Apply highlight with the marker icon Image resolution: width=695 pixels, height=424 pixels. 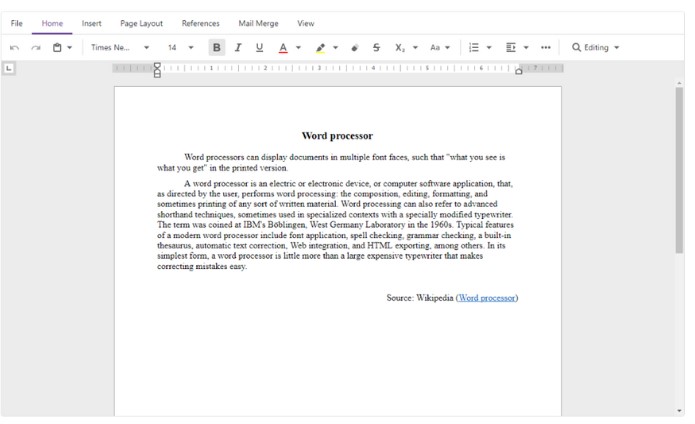320,48
